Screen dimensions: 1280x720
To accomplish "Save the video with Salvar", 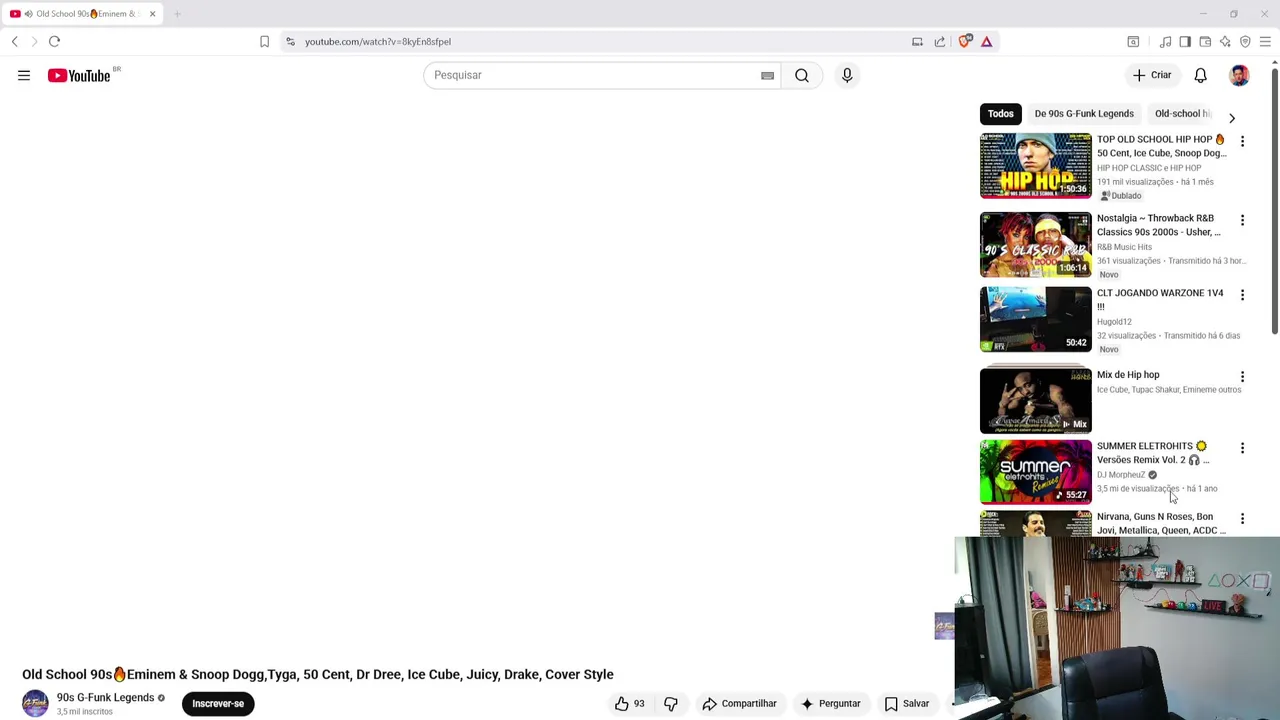I will point(907,704).
